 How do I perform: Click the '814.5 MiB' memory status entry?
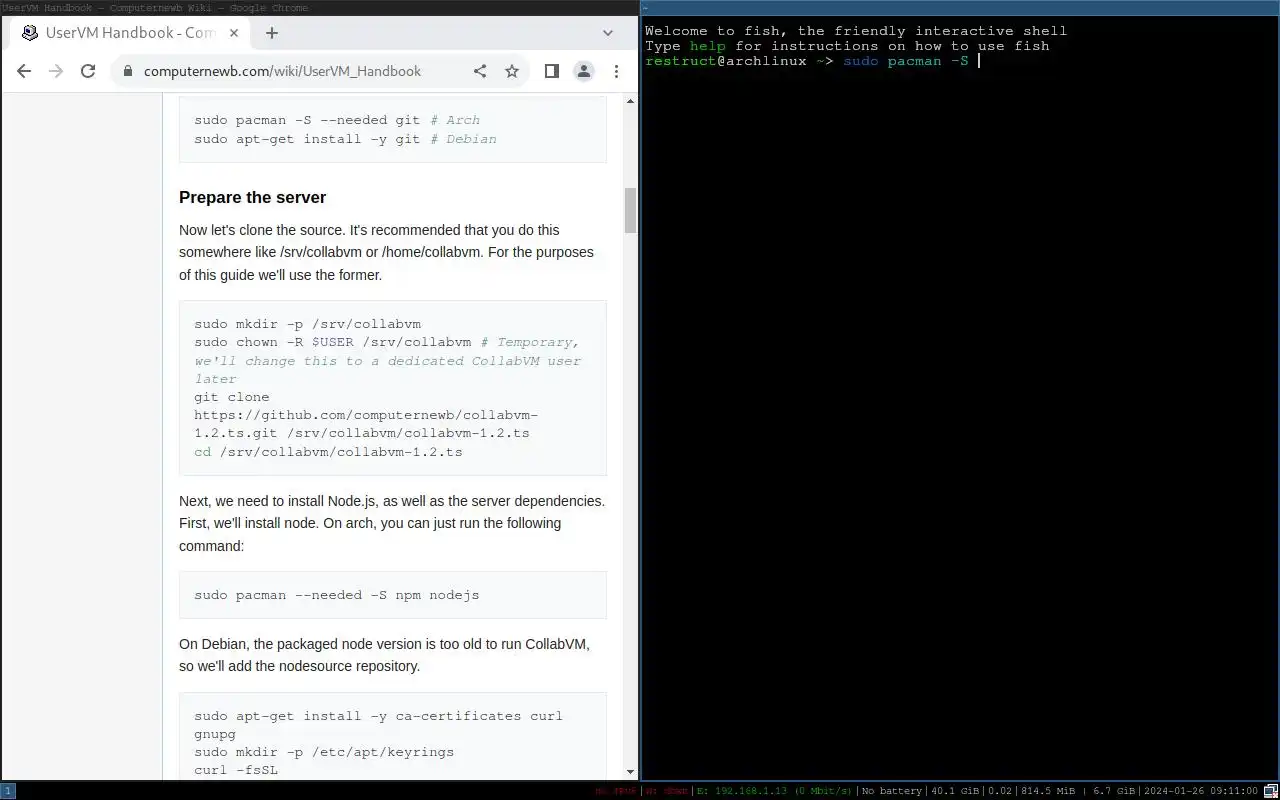pyautogui.click(x=1047, y=791)
